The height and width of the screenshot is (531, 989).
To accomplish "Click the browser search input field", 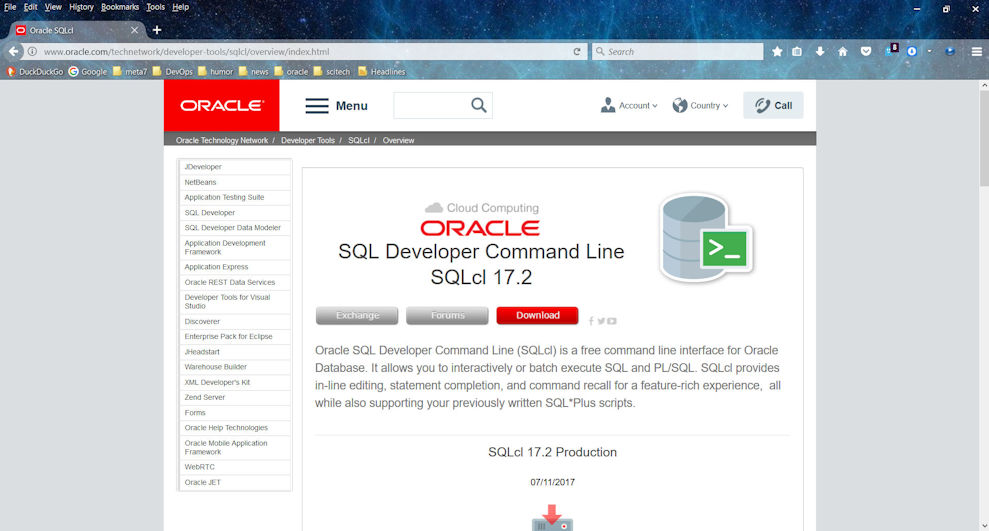I will click(680, 51).
